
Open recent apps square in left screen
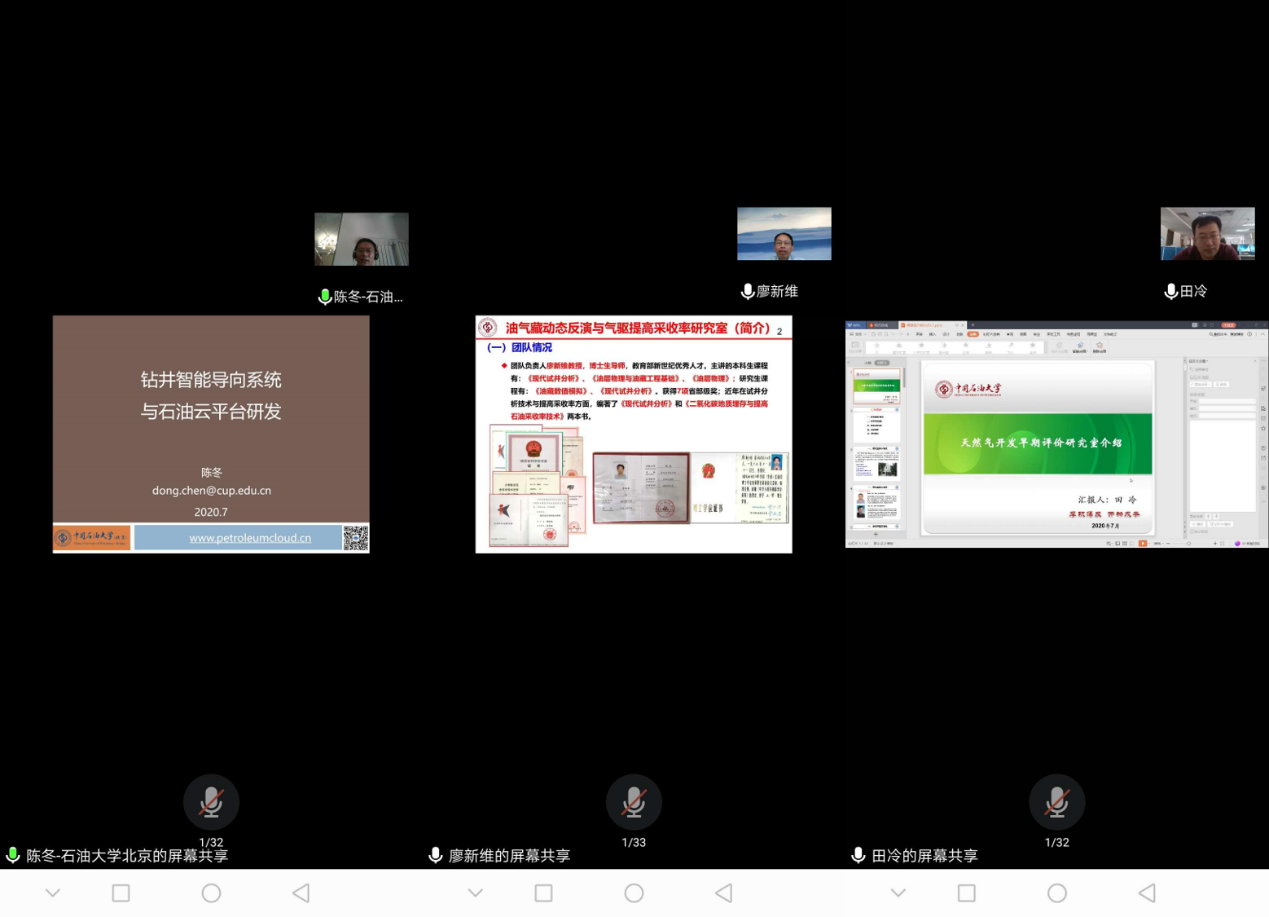click(121, 893)
